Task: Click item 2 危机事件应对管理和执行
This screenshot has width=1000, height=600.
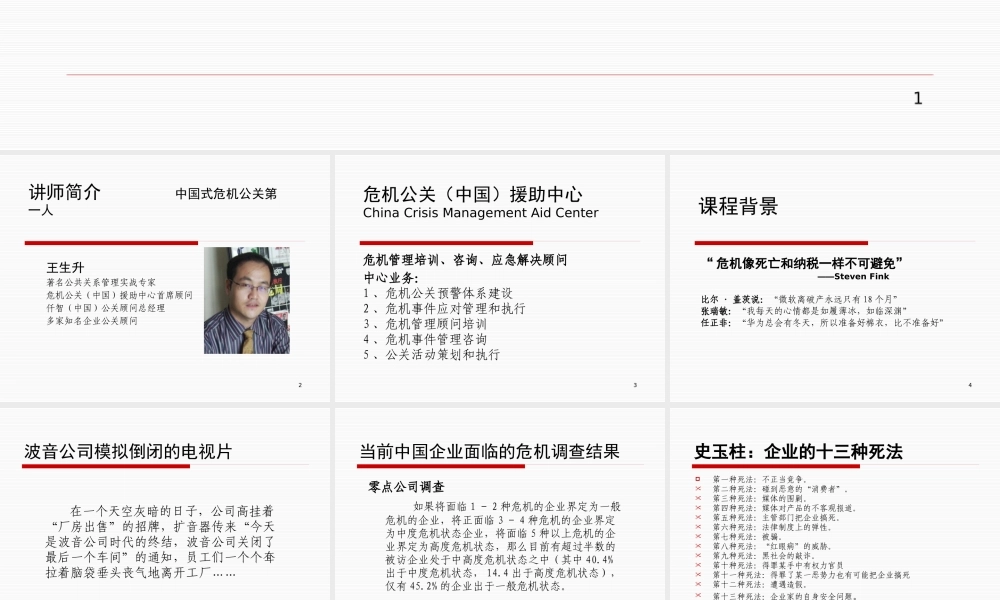Action: pos(444,309)
